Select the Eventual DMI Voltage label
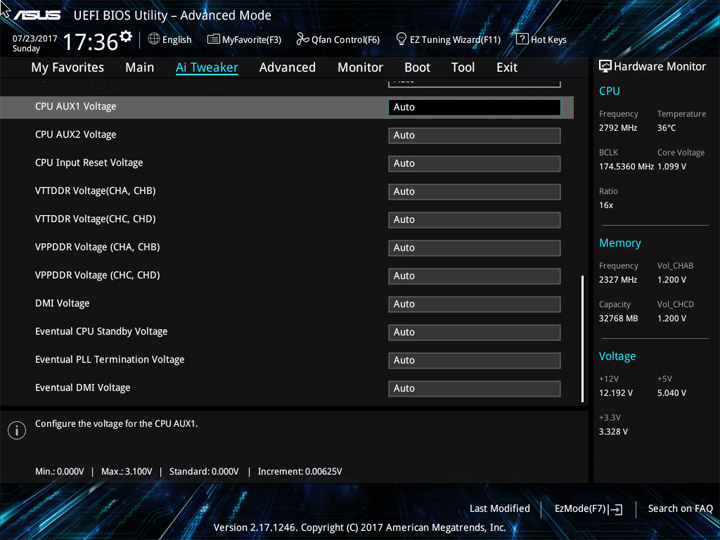The image size is (720, 540). pyautogui.click(x=83, y=388)
